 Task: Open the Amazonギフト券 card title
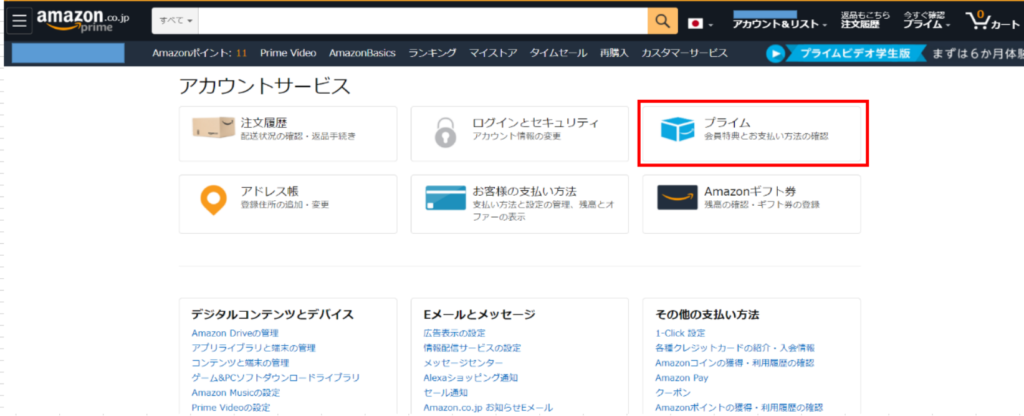pyautogui.click(x=750, y=191)
